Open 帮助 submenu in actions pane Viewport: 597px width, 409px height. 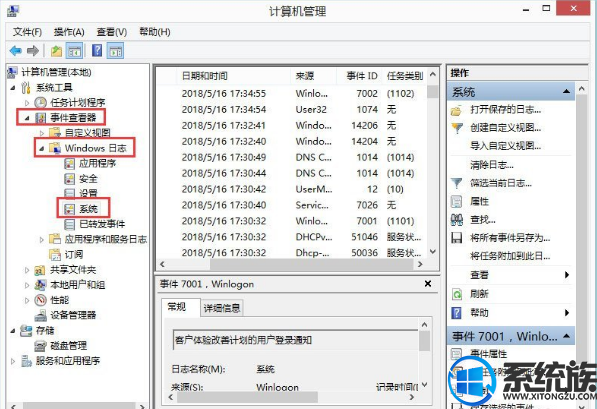(512, 313)
